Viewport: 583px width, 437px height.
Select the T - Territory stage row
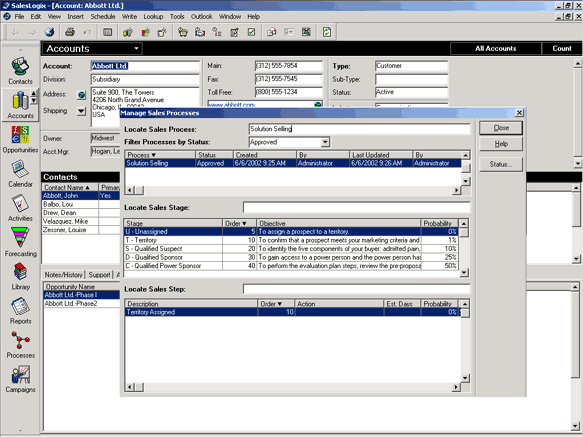coord(291,240)
